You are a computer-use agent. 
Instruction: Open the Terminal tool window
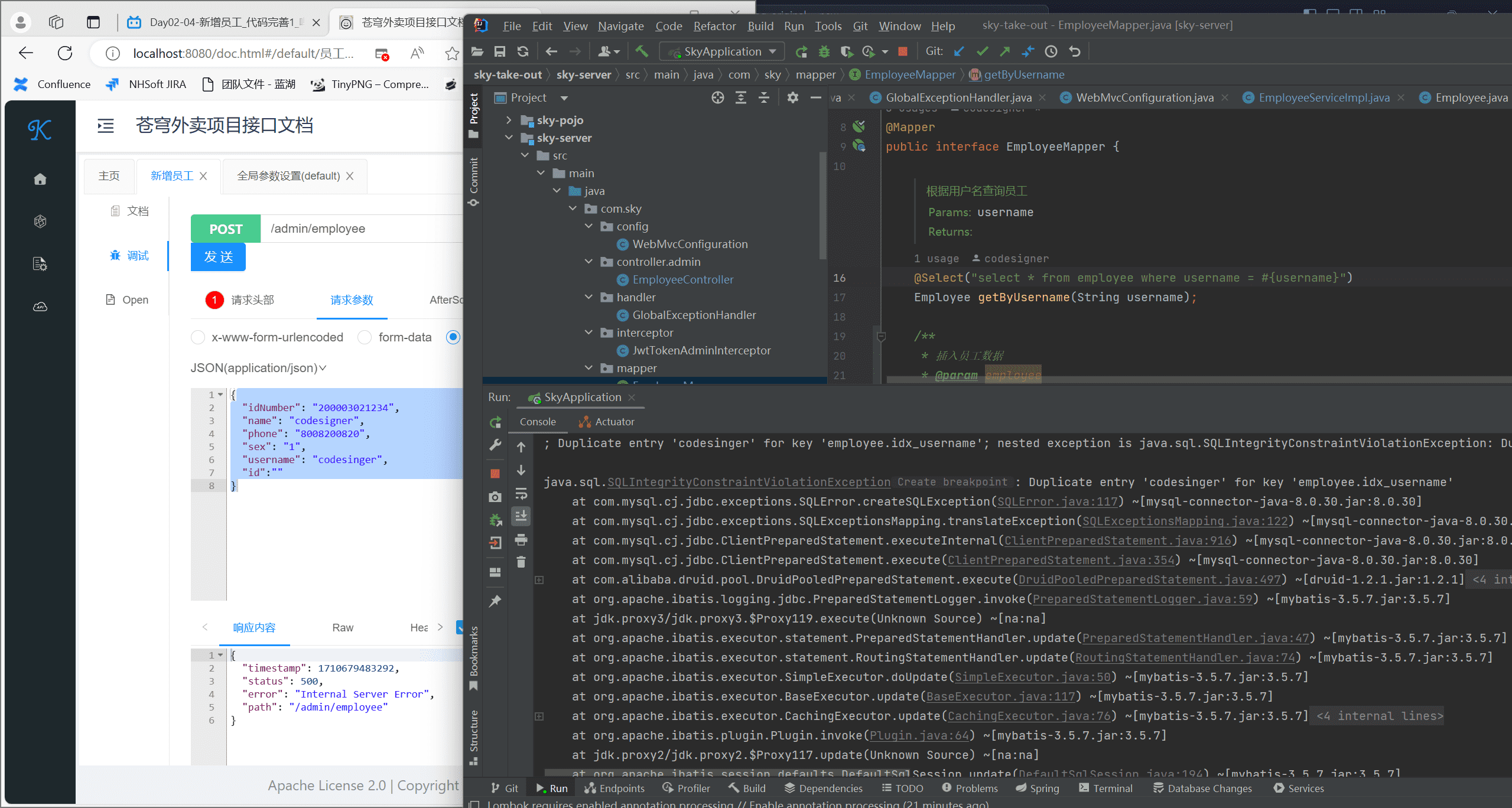1105,789
